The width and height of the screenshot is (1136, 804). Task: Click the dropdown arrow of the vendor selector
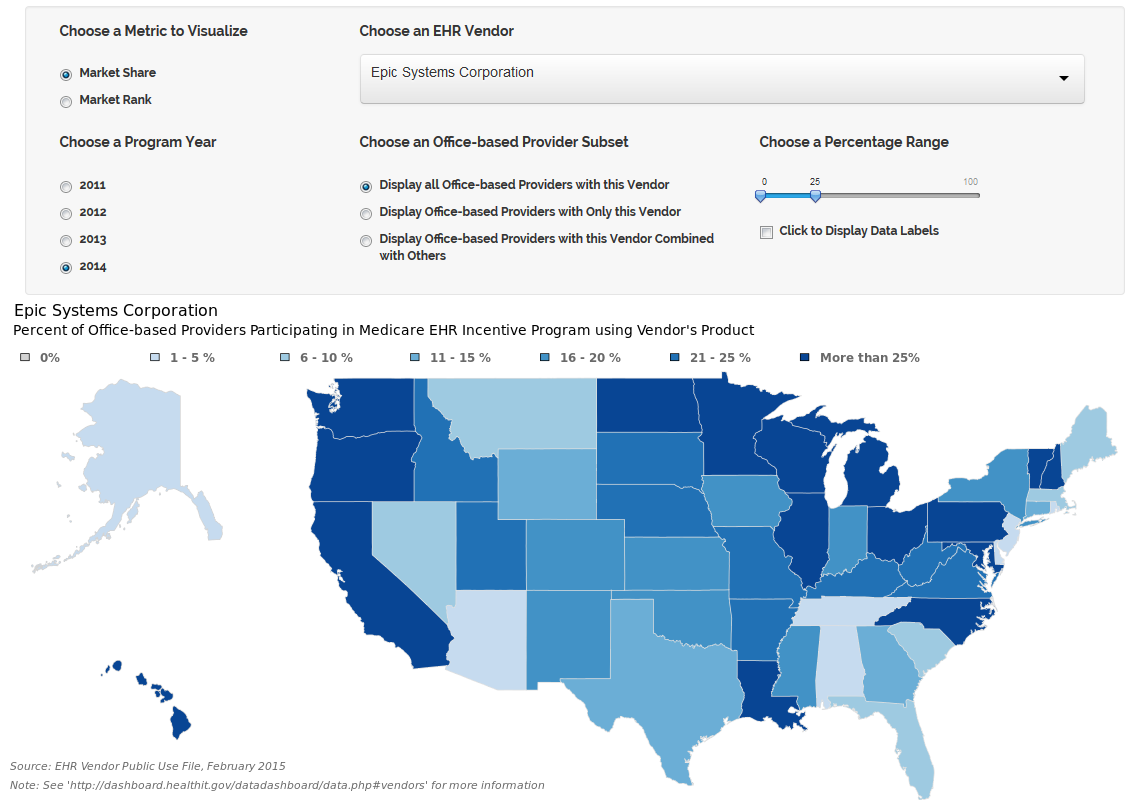click(1064, 78)
